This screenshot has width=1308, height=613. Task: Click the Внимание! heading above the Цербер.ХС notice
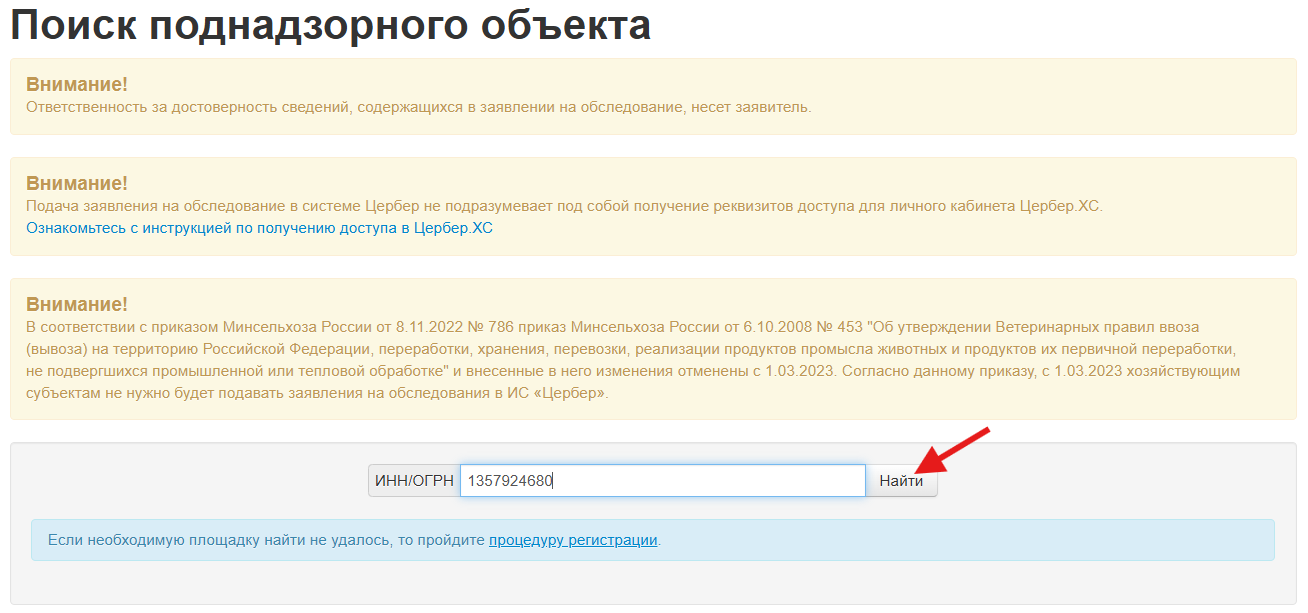click(77, 184)
